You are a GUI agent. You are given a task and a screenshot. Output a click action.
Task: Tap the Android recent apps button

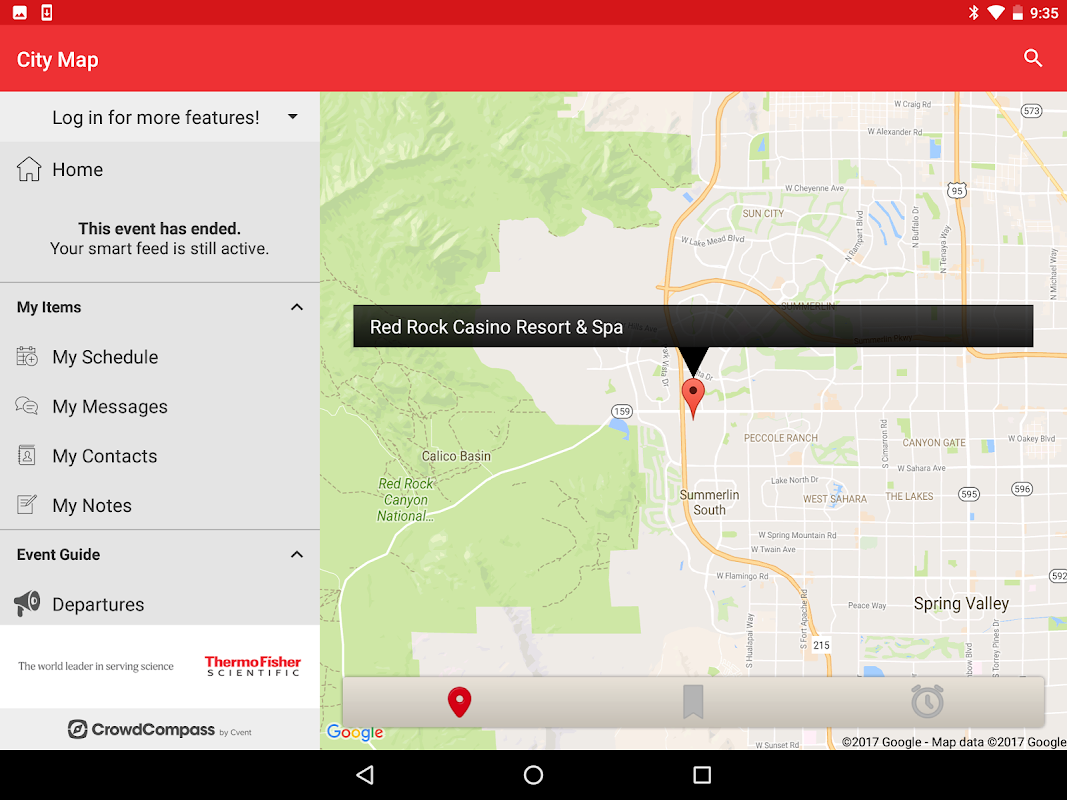pyautogui.click(x=702, y=775)
